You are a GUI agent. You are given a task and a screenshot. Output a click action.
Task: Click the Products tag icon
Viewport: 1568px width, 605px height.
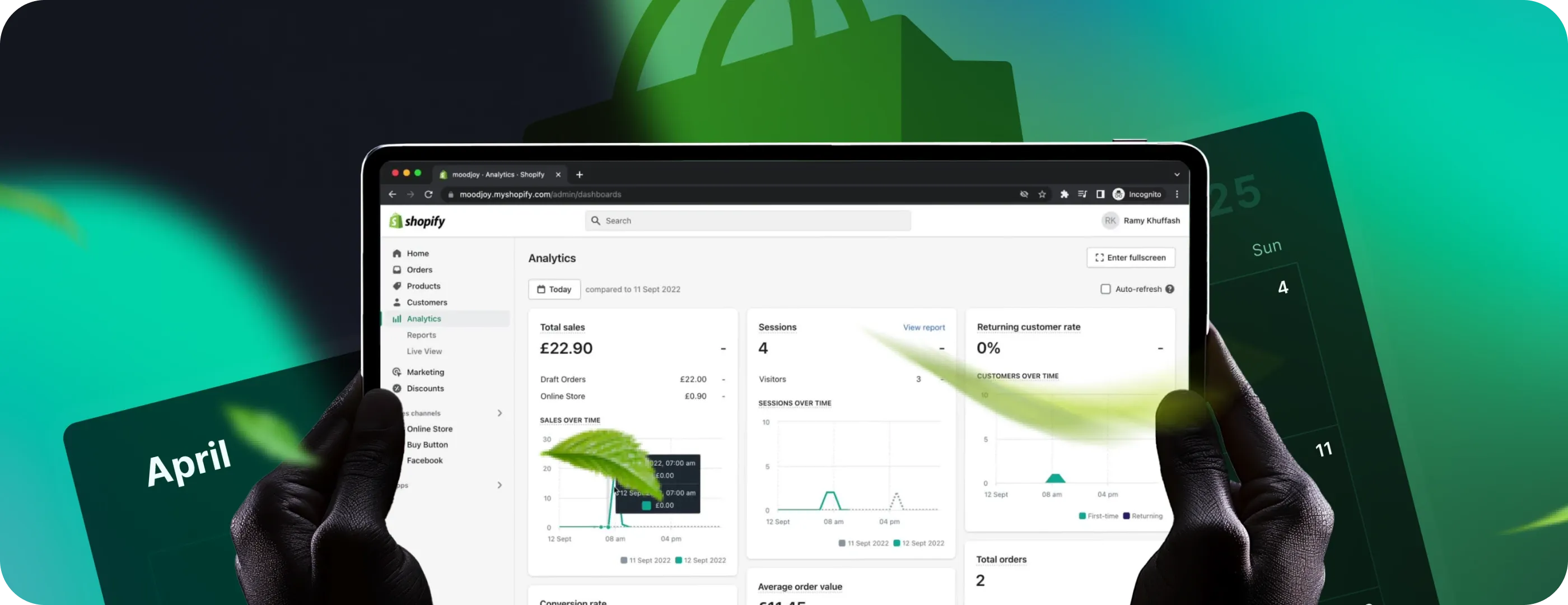(397, 286)
